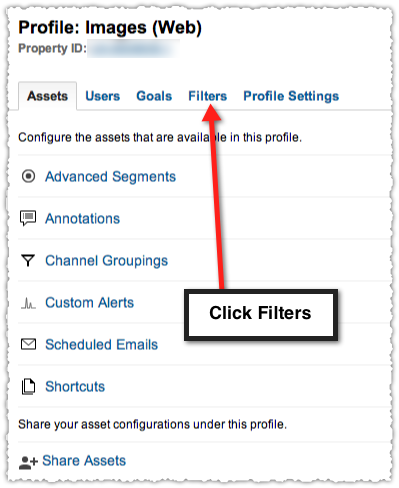The width and height of the screenshot is (399, 488).
Task: Click the Channel Groupings funnel icon
Action: pos(28,260)
